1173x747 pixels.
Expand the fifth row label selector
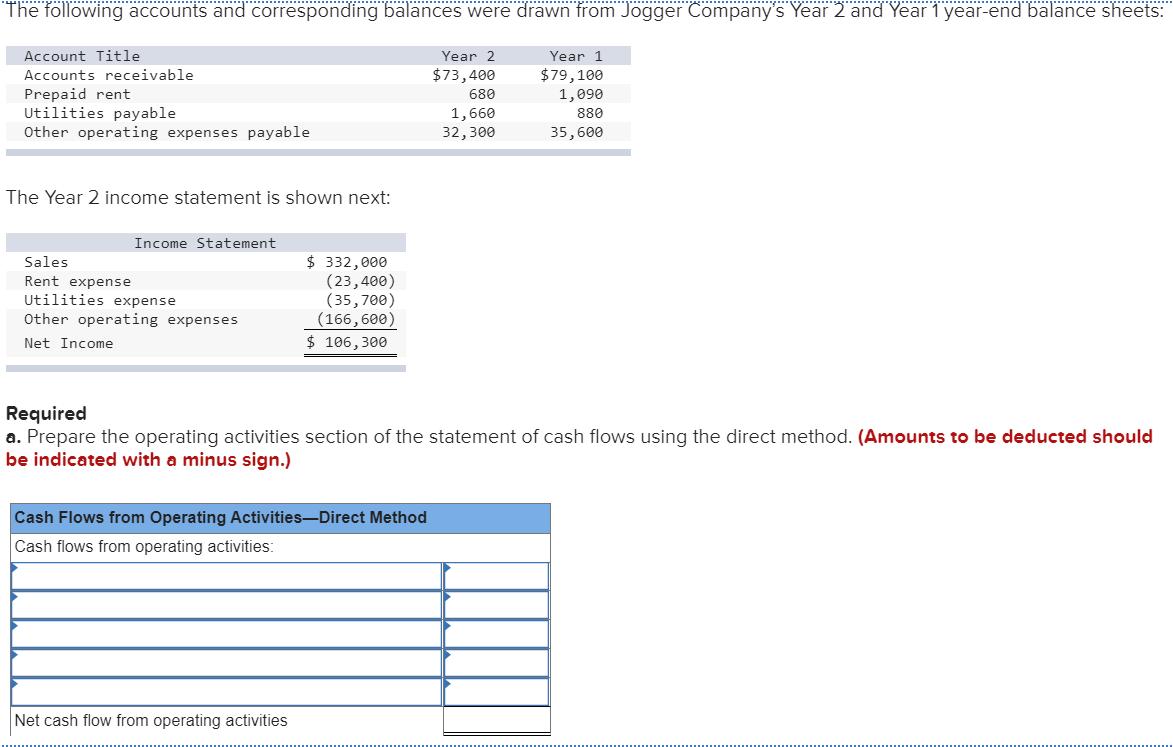[x=225, y=691]
